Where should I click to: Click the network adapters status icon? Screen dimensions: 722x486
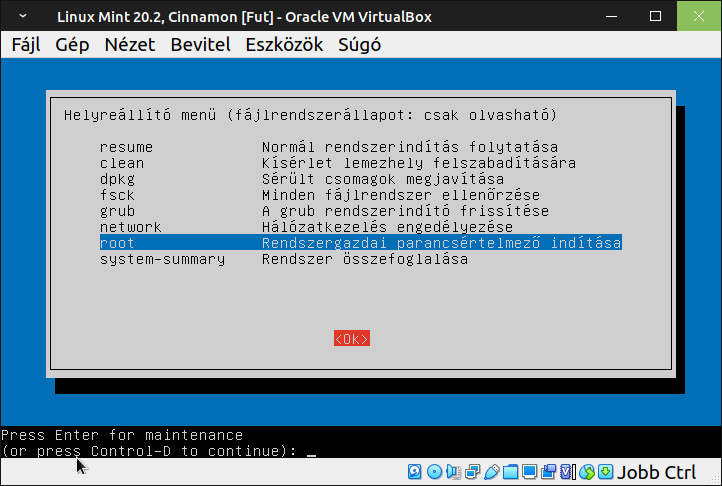point(472,472)
